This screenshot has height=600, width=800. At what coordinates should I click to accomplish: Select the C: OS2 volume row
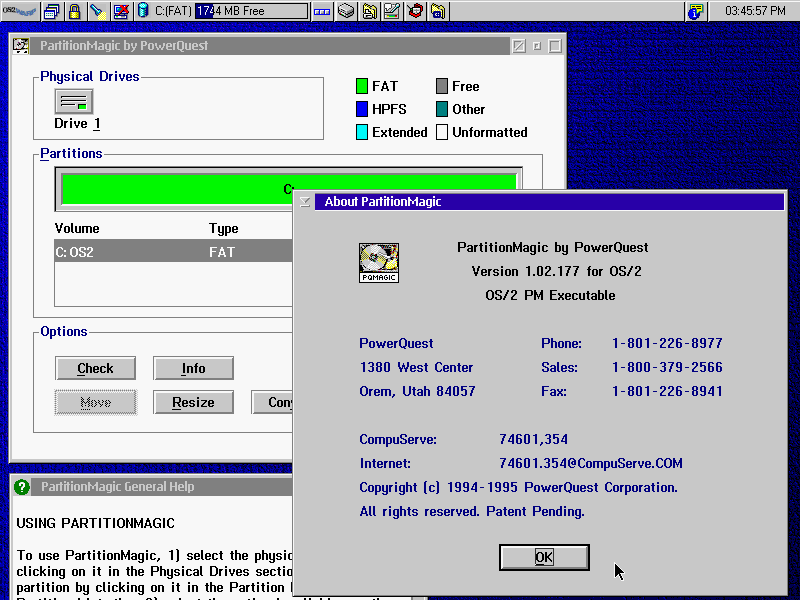[173, 252]
